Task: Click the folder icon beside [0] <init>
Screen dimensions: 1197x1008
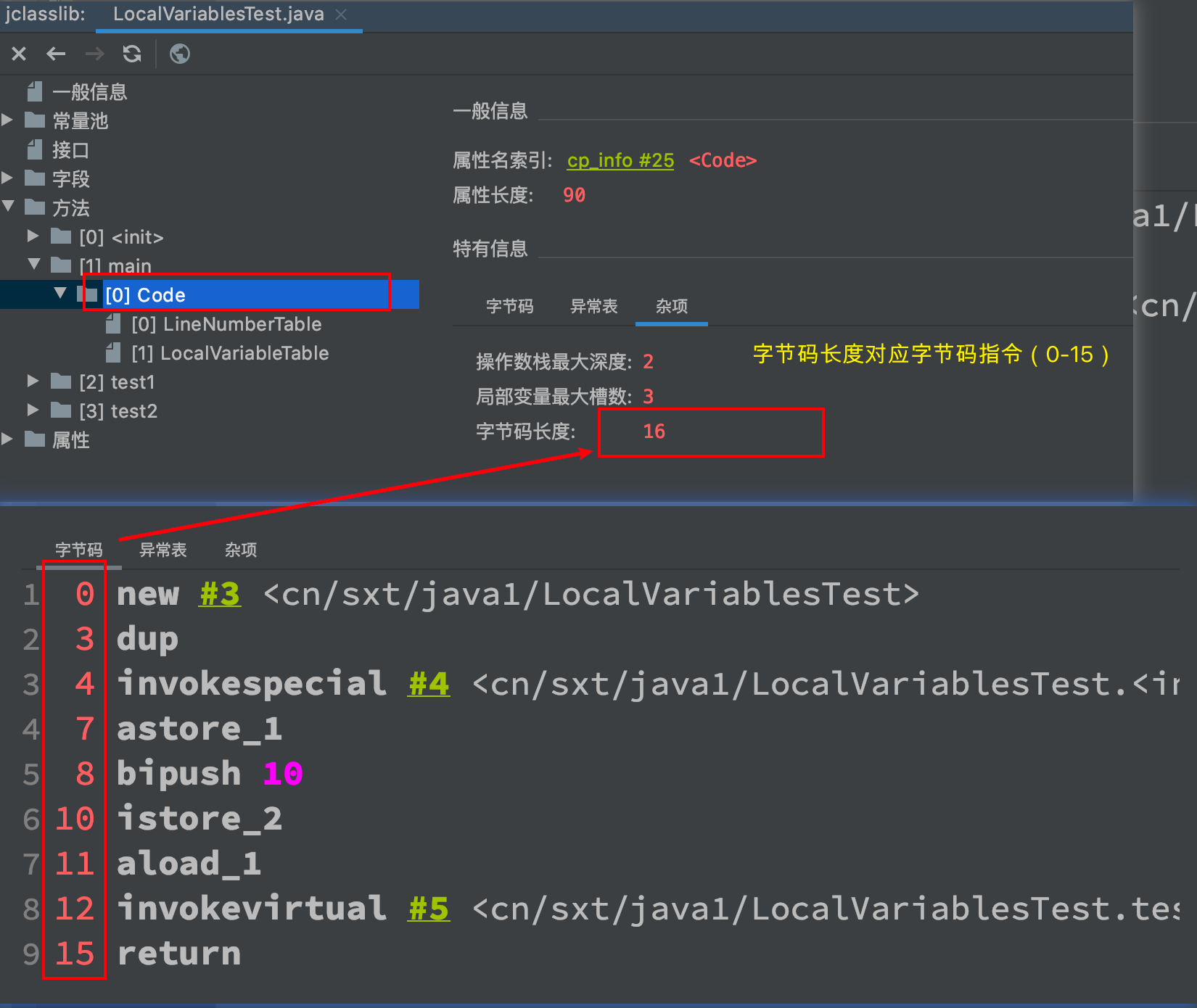Action: (61, 236)
